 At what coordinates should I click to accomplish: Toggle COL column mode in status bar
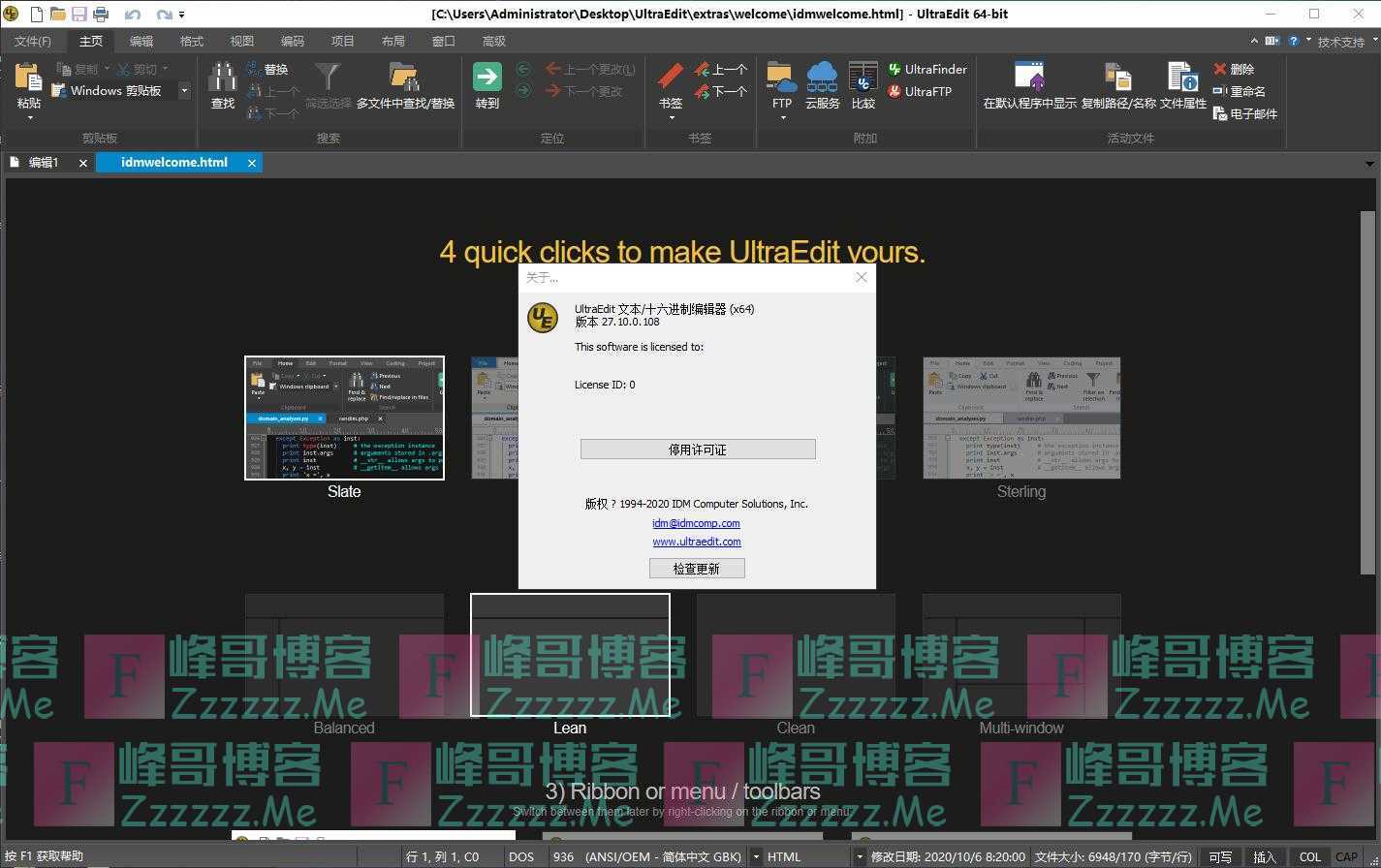pos(1309,856)
